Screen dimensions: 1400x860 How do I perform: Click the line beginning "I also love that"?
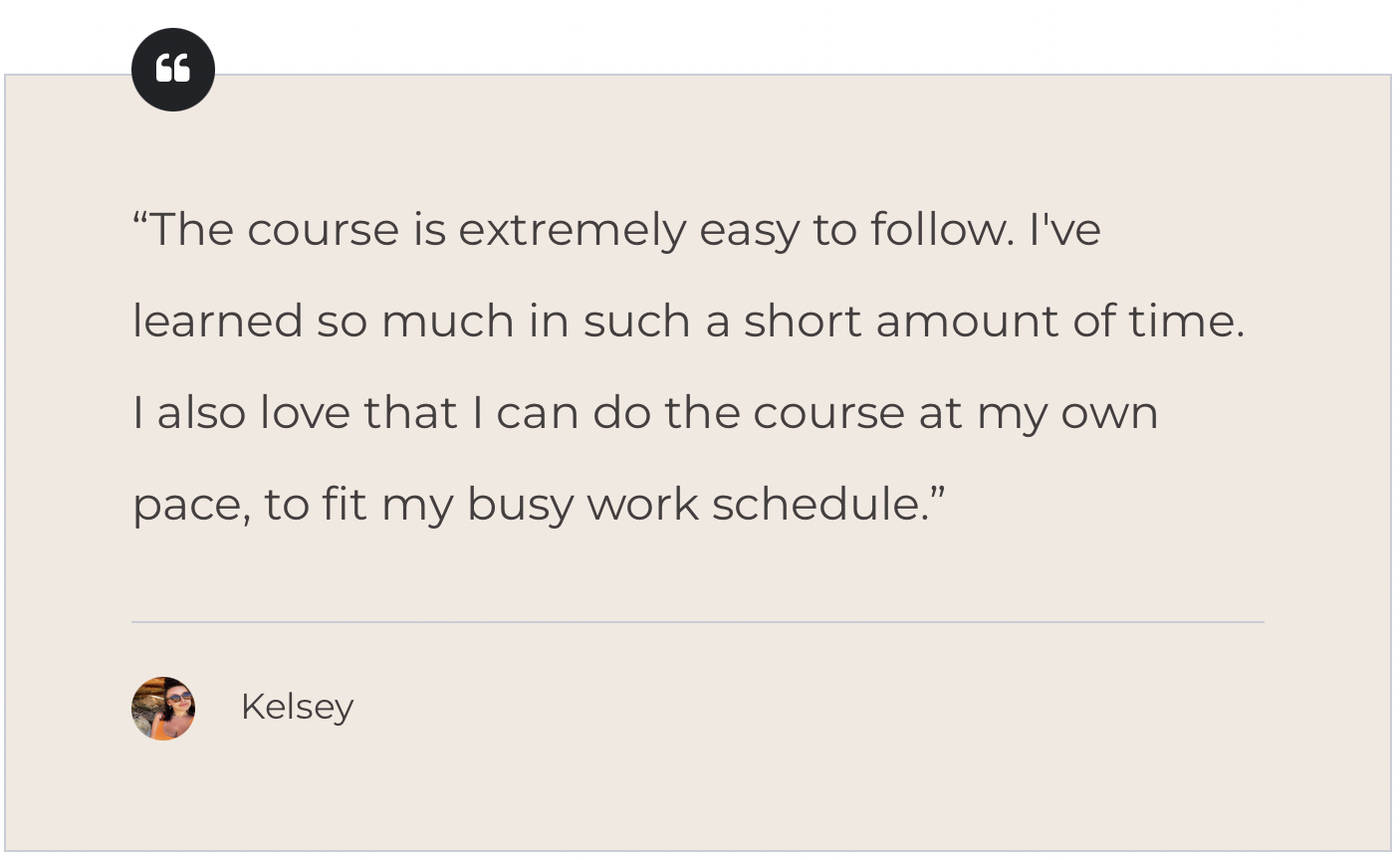pyautogui.click(x=645, y=414)
